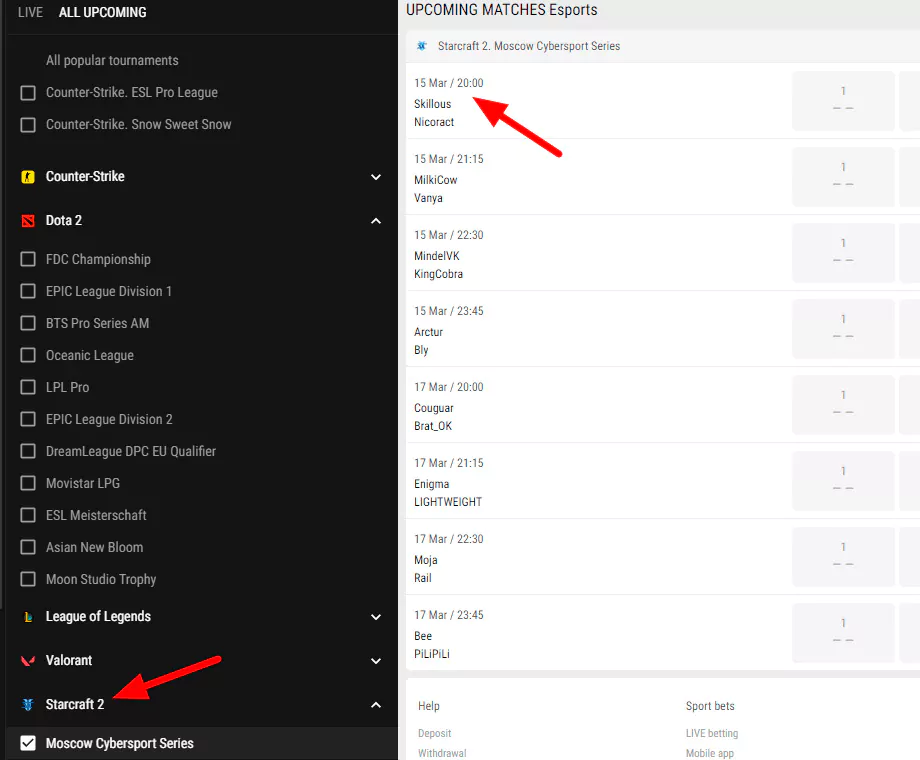Click the League of Legends icon

28,617
